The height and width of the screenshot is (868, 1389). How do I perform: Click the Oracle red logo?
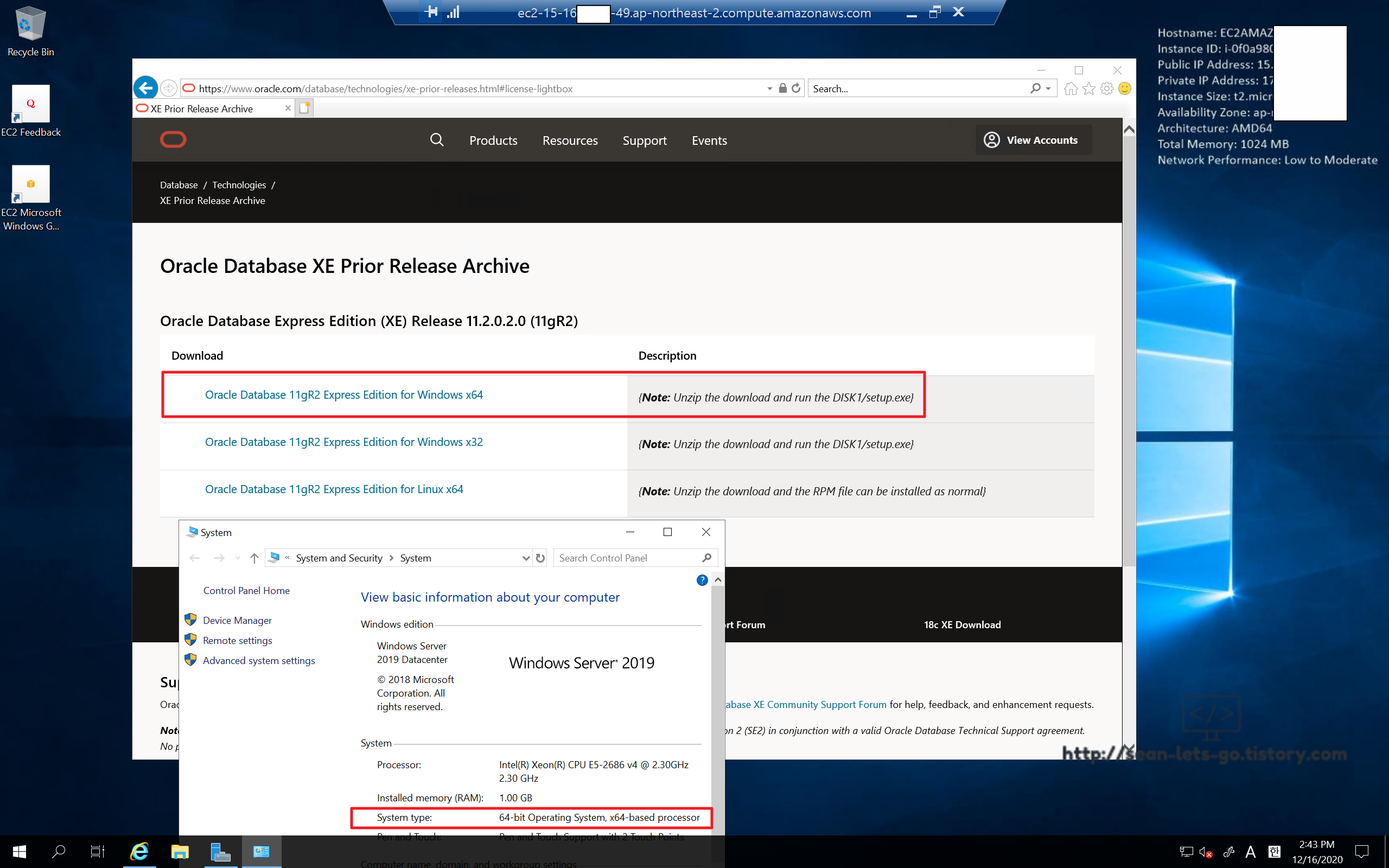(x=173, y=139)
